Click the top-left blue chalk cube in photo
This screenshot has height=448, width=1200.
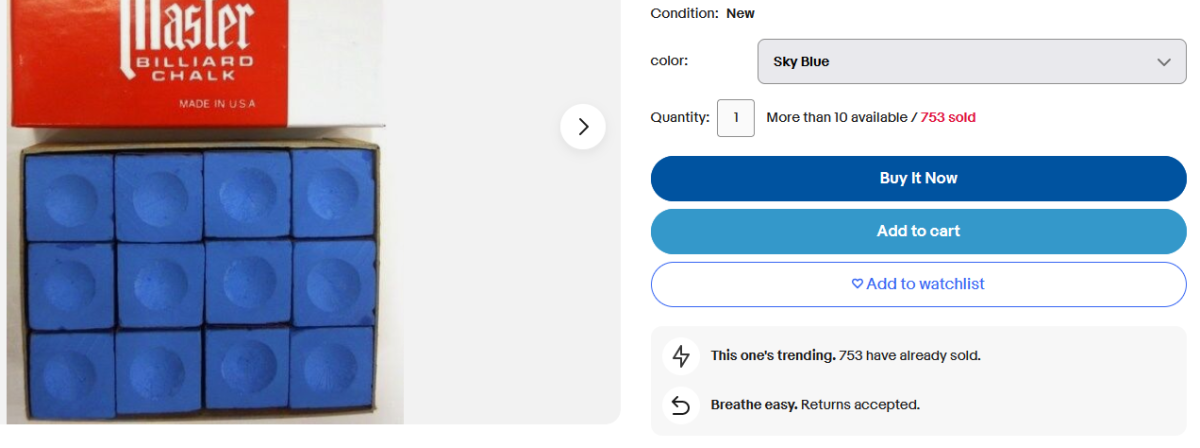click(x=68, y=194)
